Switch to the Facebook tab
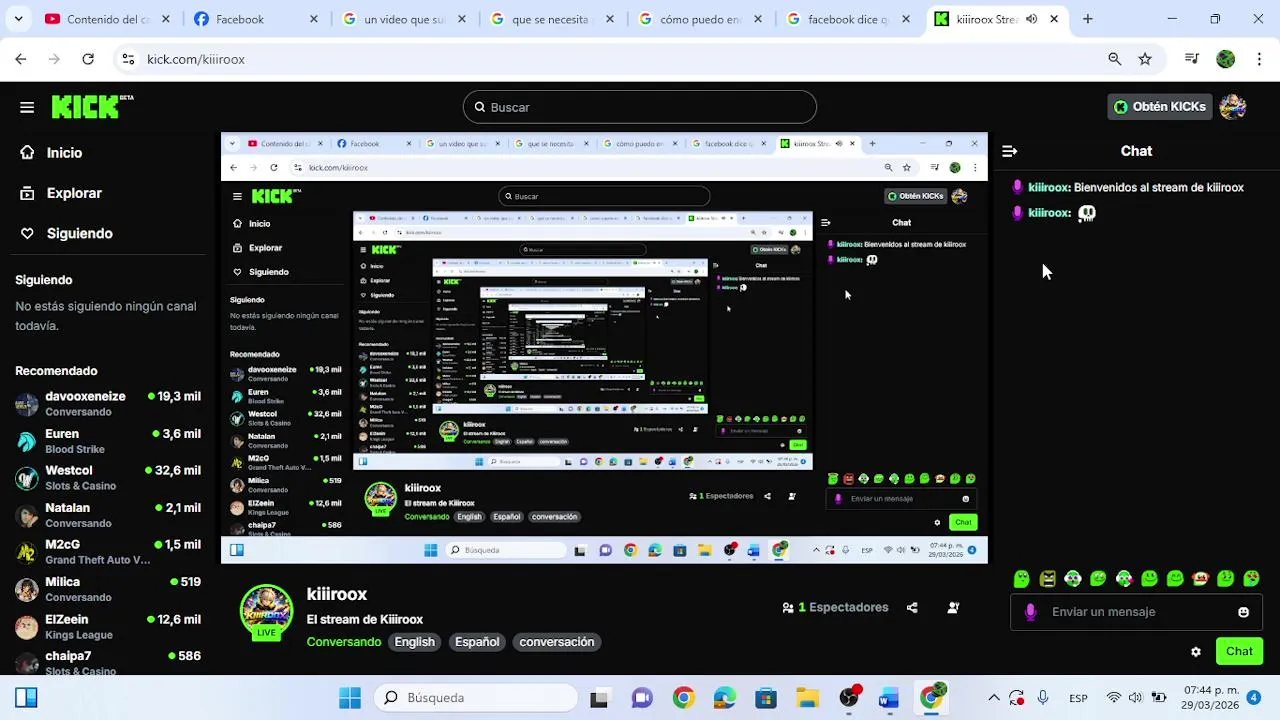This screenshot has width=1280, height=720. point(256,19)
